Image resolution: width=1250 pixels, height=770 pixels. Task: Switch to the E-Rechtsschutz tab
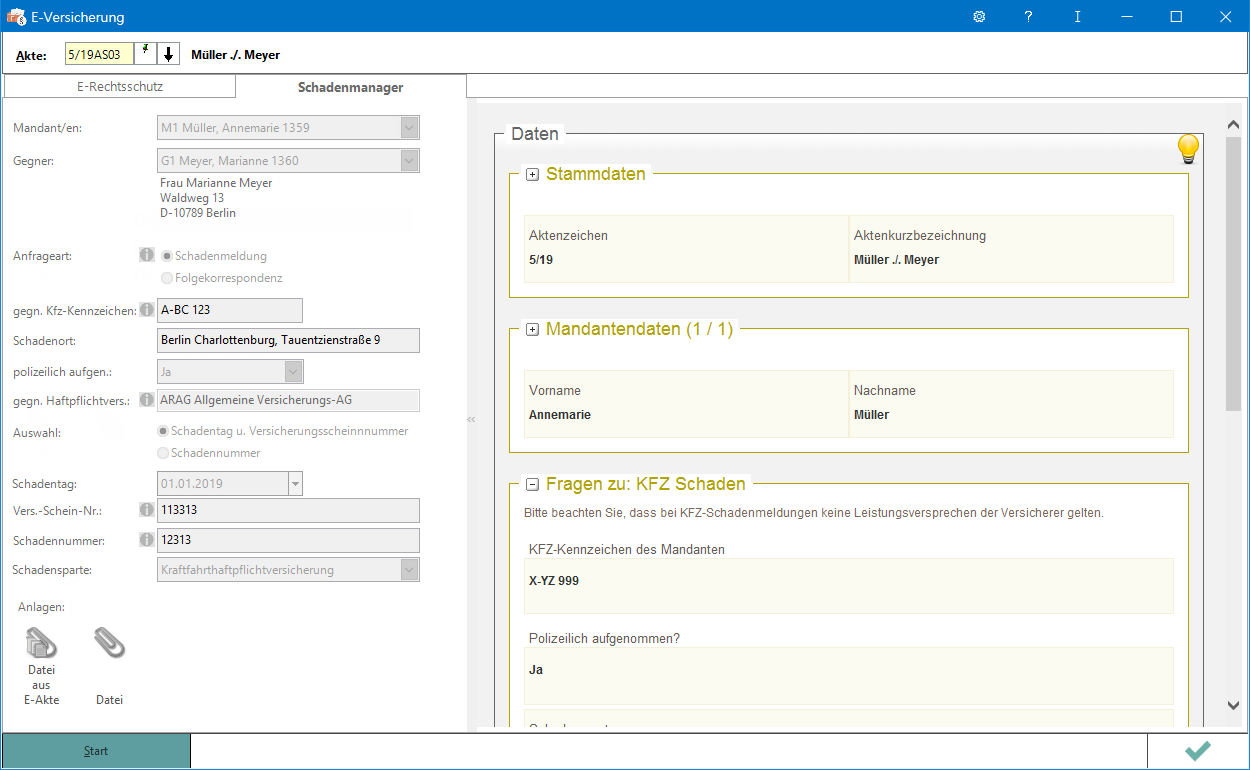(x=120, y=87)
